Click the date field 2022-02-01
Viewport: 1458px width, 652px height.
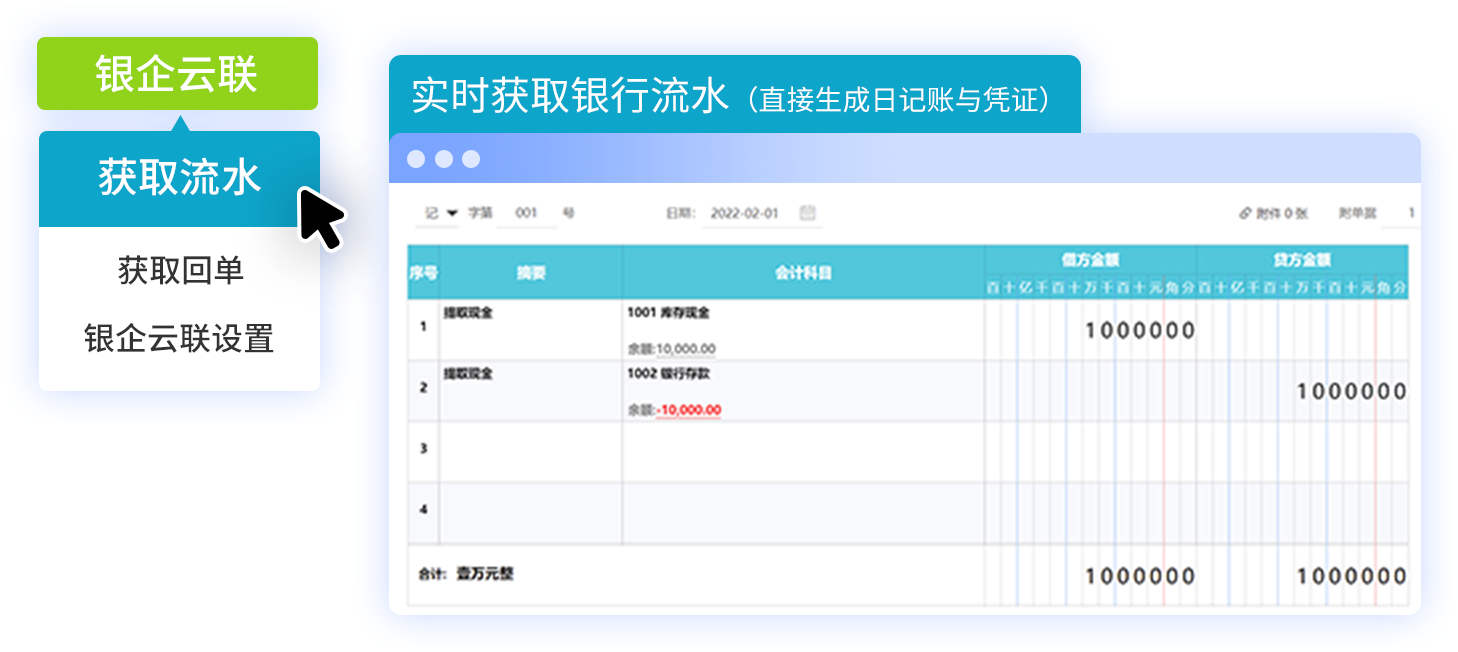[x=744, y=213]
